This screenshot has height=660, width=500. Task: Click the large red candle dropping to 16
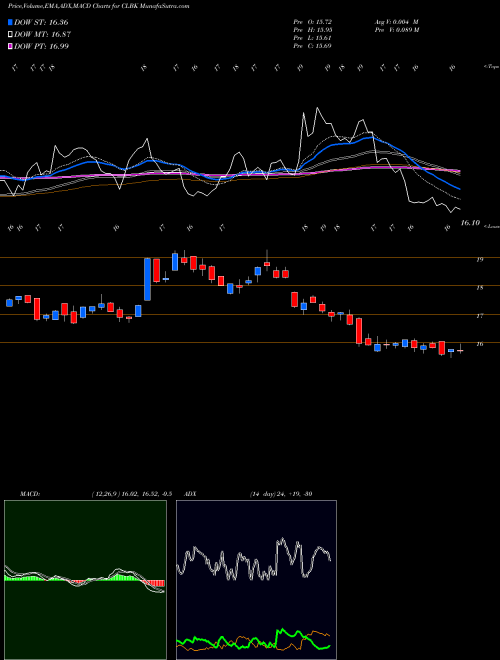[x=359, y=331]
